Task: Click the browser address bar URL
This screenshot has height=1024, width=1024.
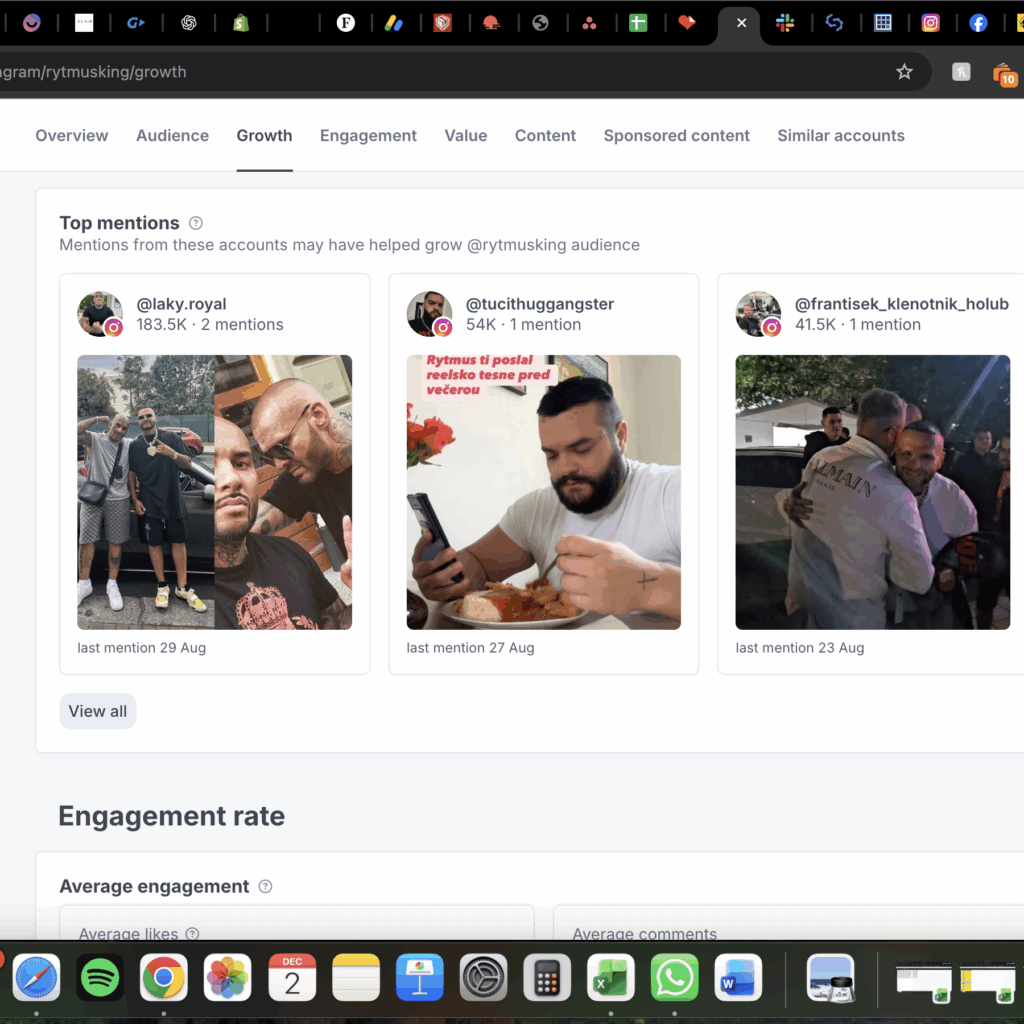Action: (x=93, y=72)
